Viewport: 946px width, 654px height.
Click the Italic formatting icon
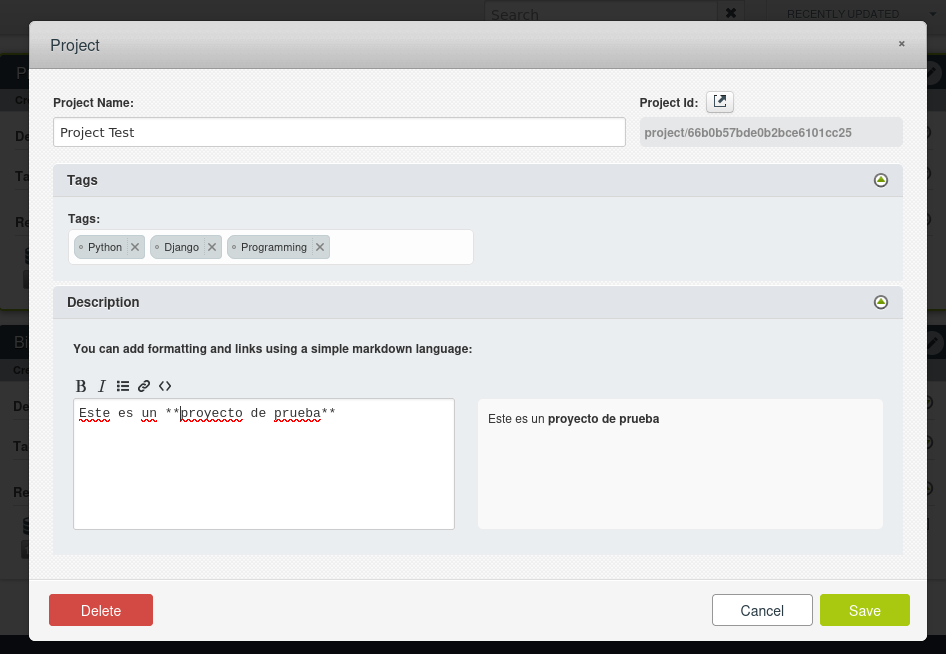[101, 386]
